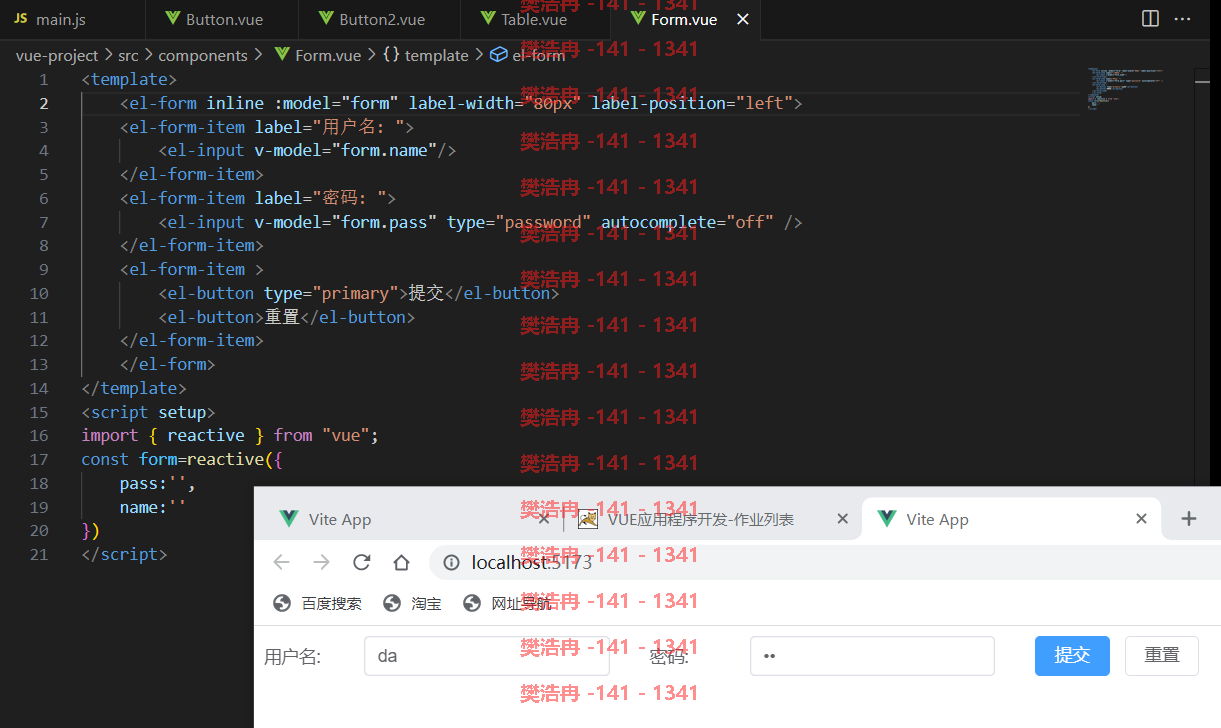Click type="primary" on line 10
The height and width of the screenshot is (728, 1221).
[x=332, y=293]
